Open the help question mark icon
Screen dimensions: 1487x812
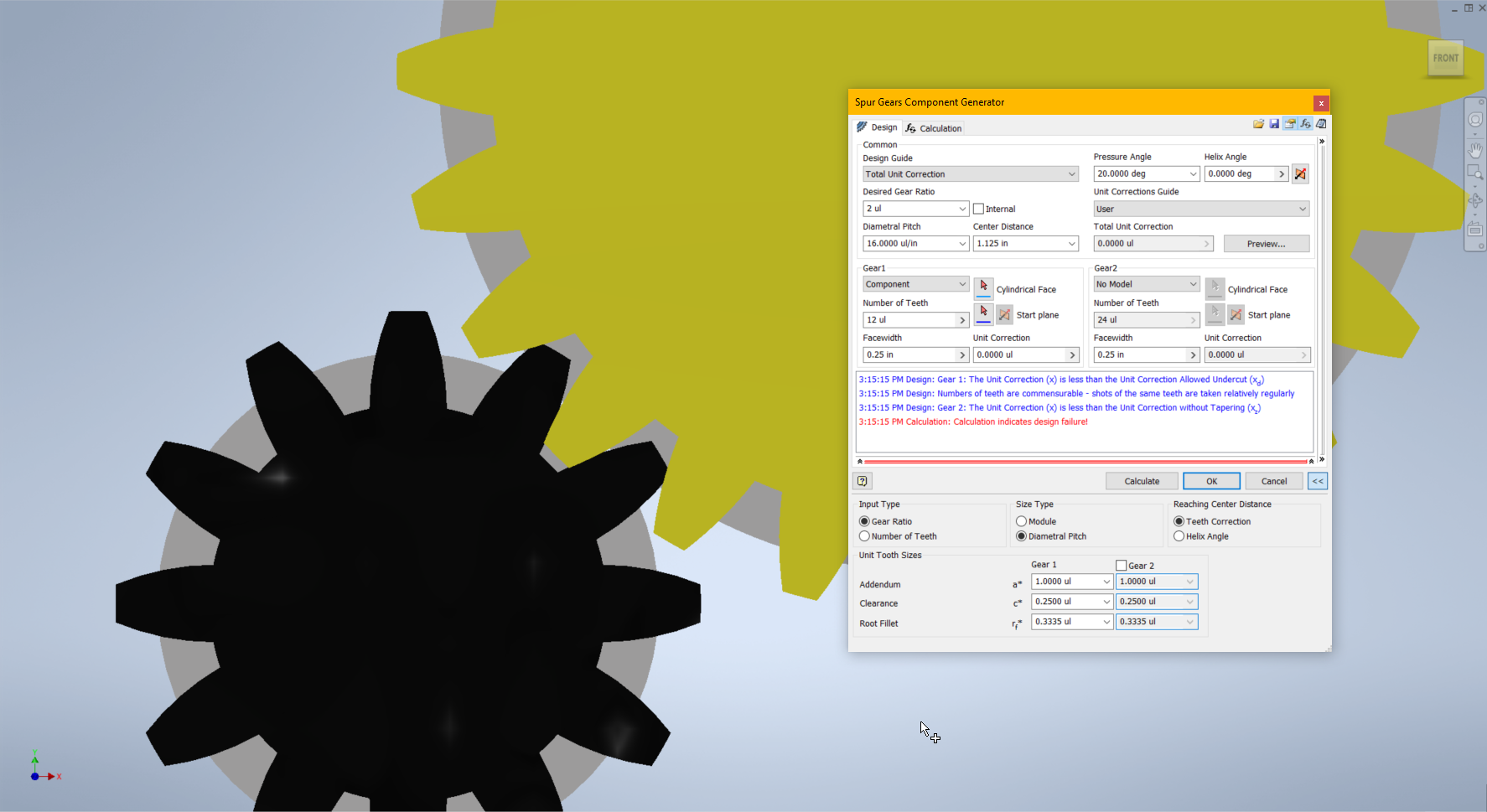coord(863,481)
